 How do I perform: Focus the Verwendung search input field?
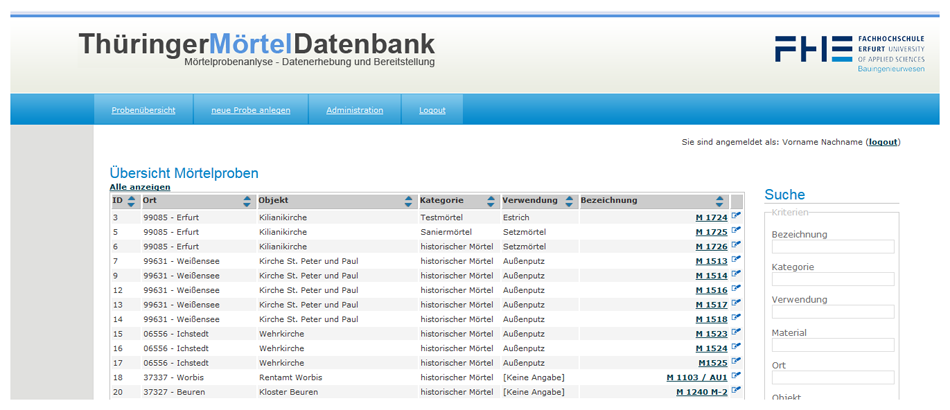pos(832,312)
